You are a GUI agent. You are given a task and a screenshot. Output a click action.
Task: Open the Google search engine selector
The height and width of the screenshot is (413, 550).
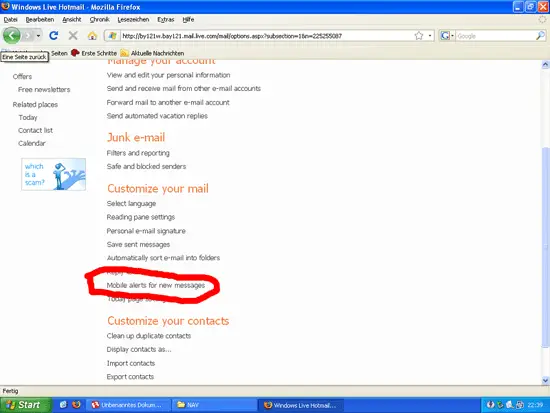tap(447, 36)
